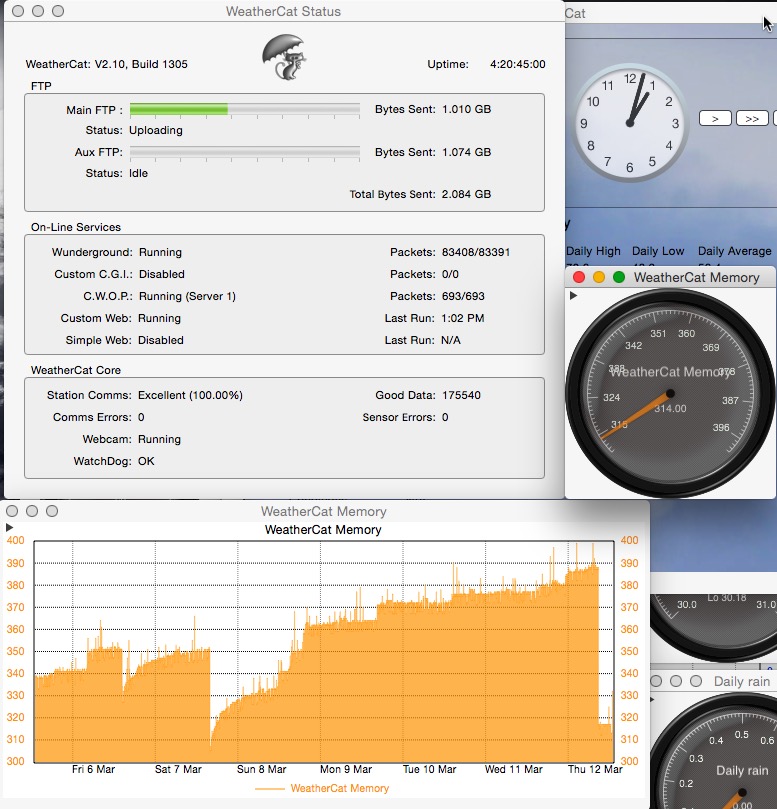Click the Main FTP progress bar
The image size is (777, 809).
point(245,109)
